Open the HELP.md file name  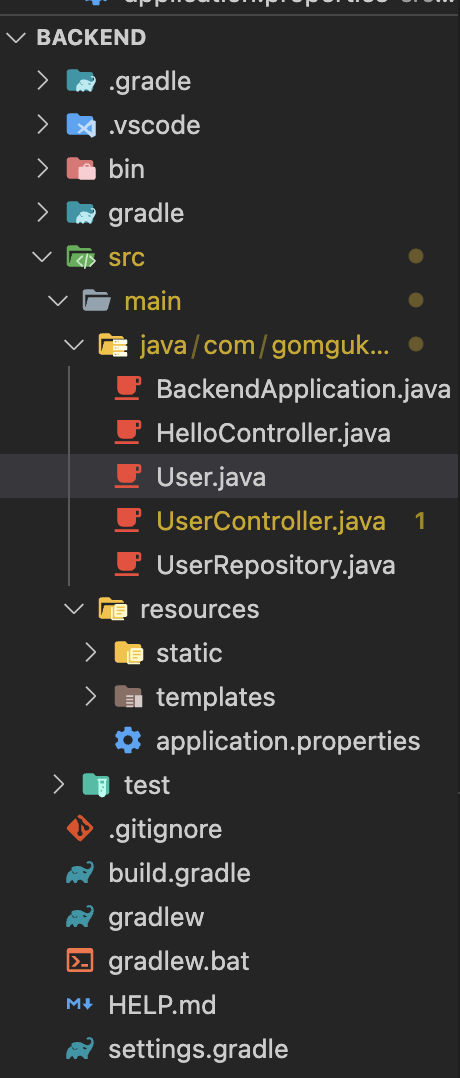coord(162,1005)
